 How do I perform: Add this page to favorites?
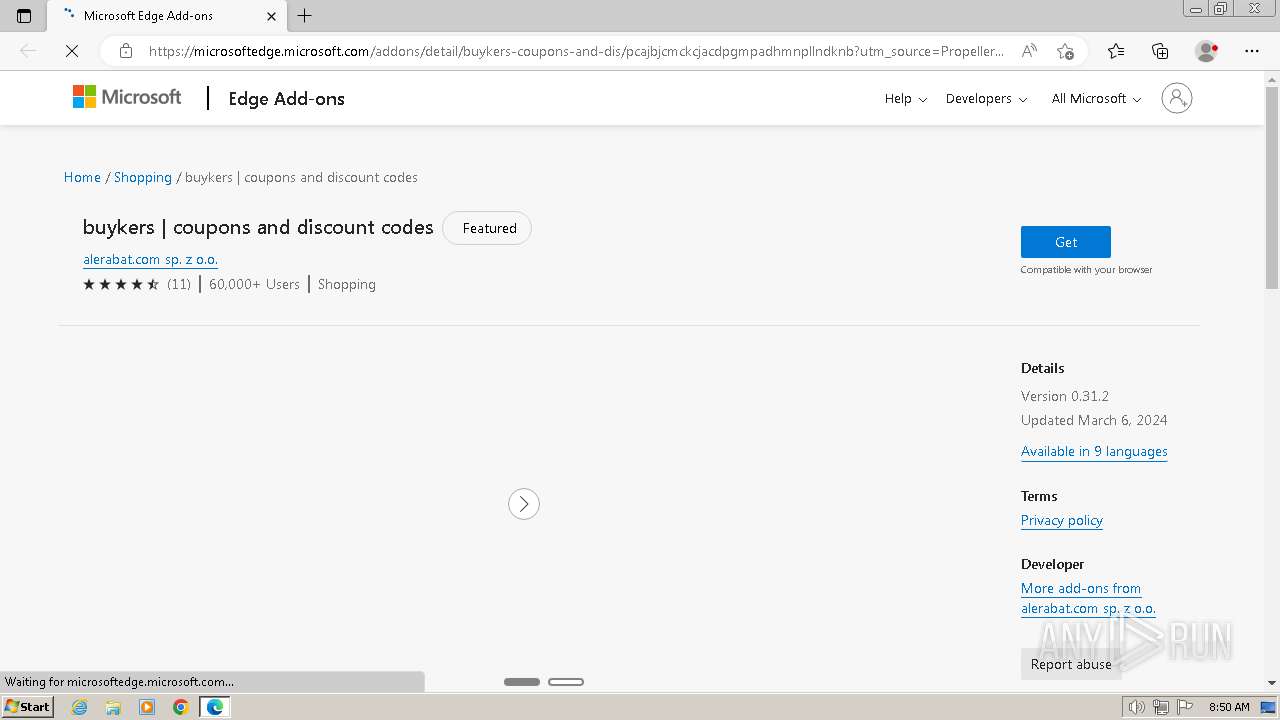click(x=1066, y=51)
